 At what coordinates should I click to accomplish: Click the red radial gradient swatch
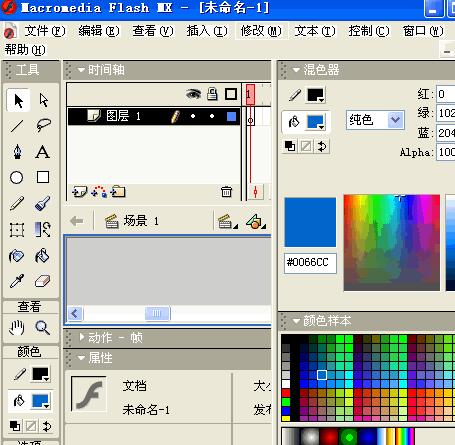[x=329, y=436]
